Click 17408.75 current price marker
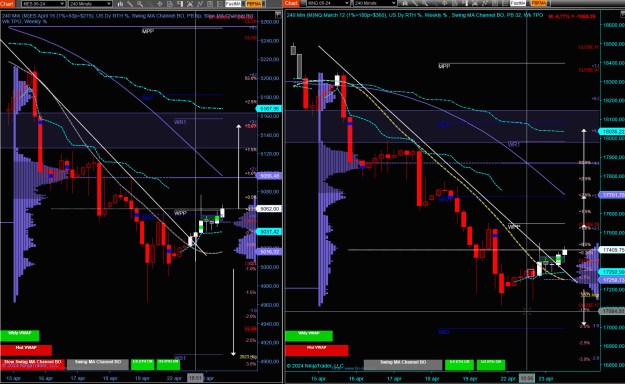Image resolution: width=625 pixels, height=384 pixels. (x=612, y=250)
